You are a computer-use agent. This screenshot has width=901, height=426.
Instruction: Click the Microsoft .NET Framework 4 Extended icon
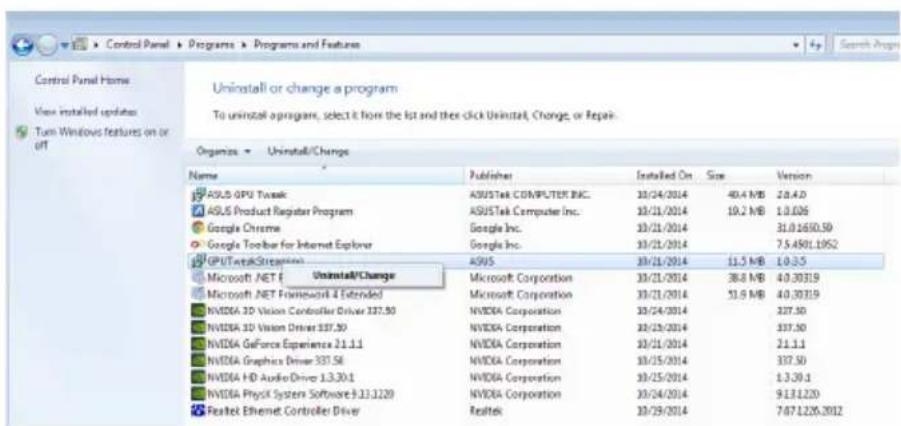click(197, 294)
